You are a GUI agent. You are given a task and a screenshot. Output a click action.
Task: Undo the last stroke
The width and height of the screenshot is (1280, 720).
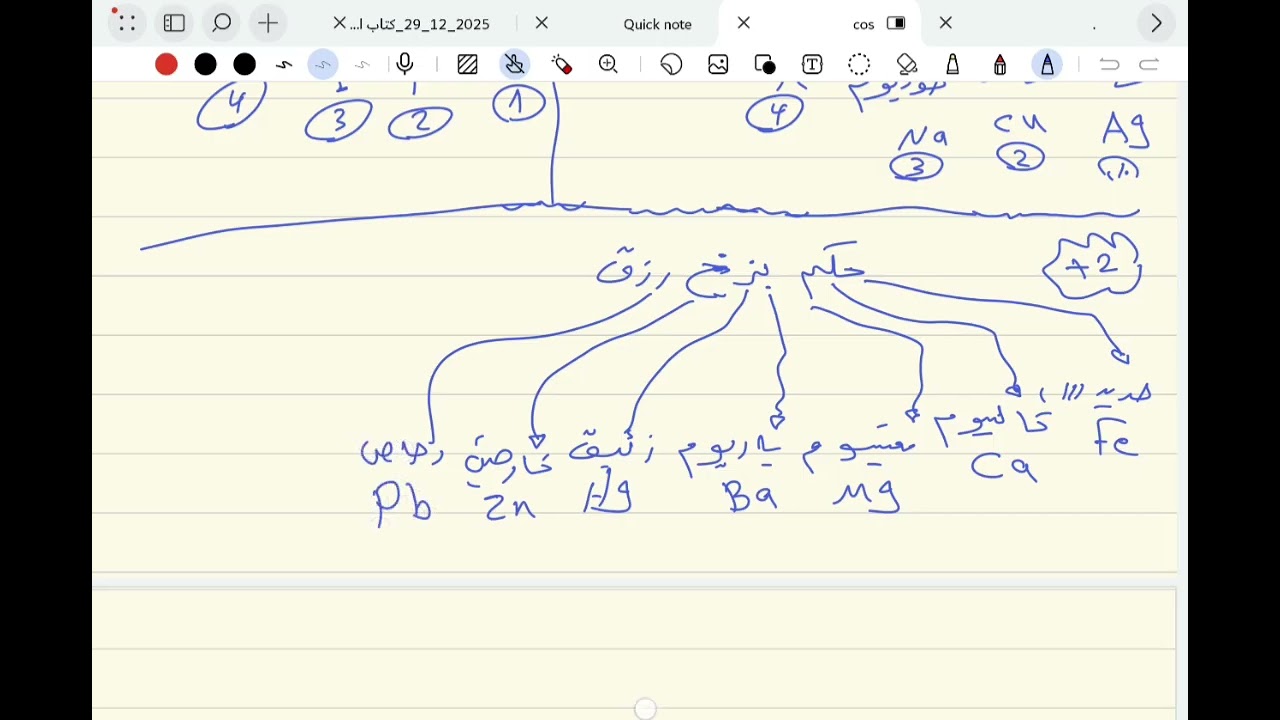1109,65
